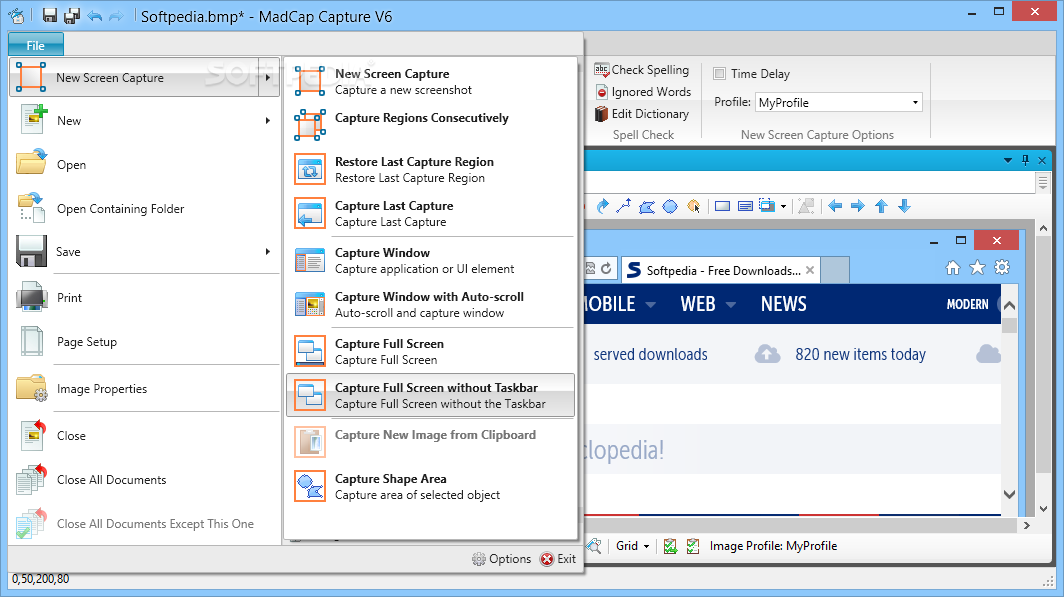Click the Image Properties folder icon
Image resolution: width=1064 pixels, height=597 pixels.
point(31,388)
